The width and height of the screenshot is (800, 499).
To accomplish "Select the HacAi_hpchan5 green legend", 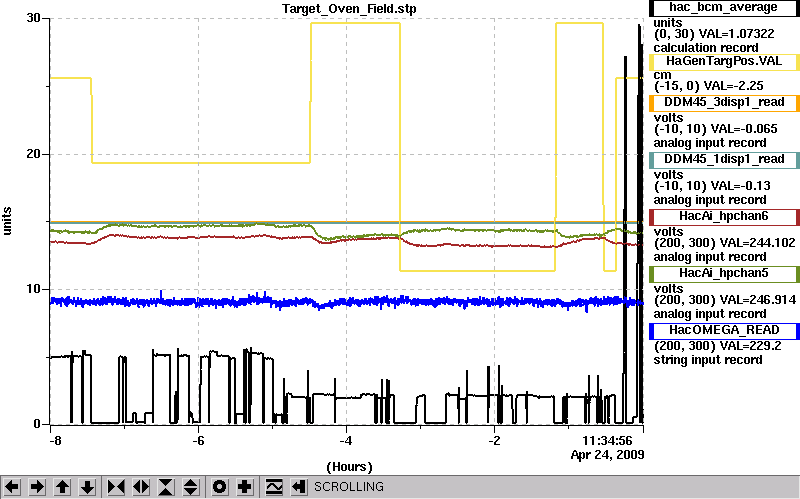I will [x=723, y=274].
